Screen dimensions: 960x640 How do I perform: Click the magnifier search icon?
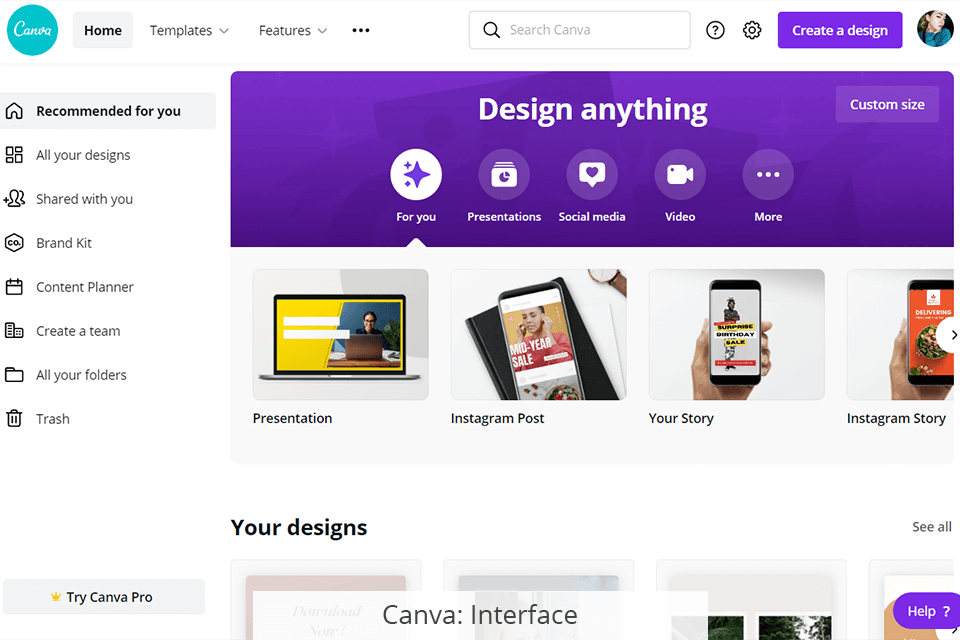(491, 30)
